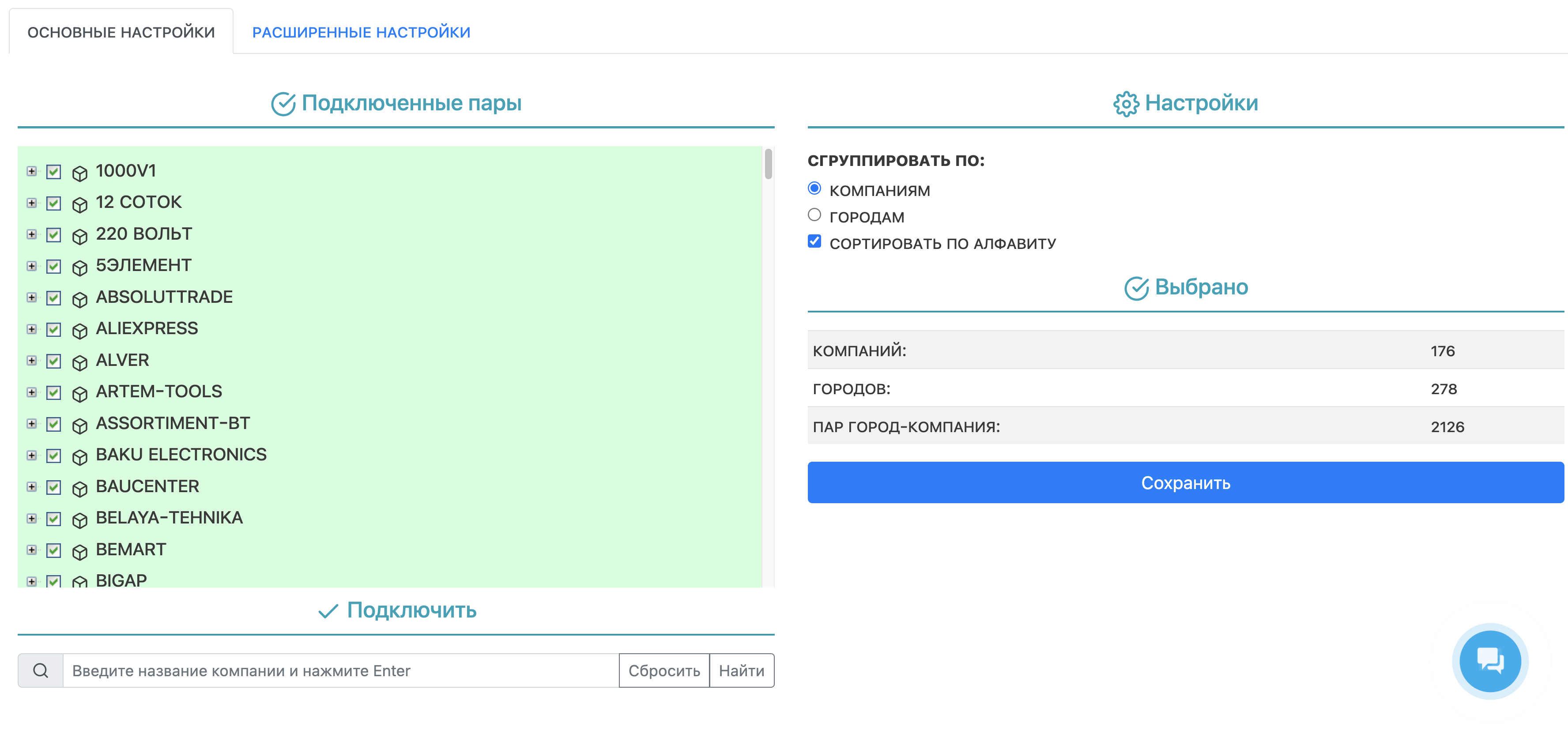The height and width of the screenshot is (738, 1568).
Task: Click the Сохранить button
Action: tap(1185, 482)
